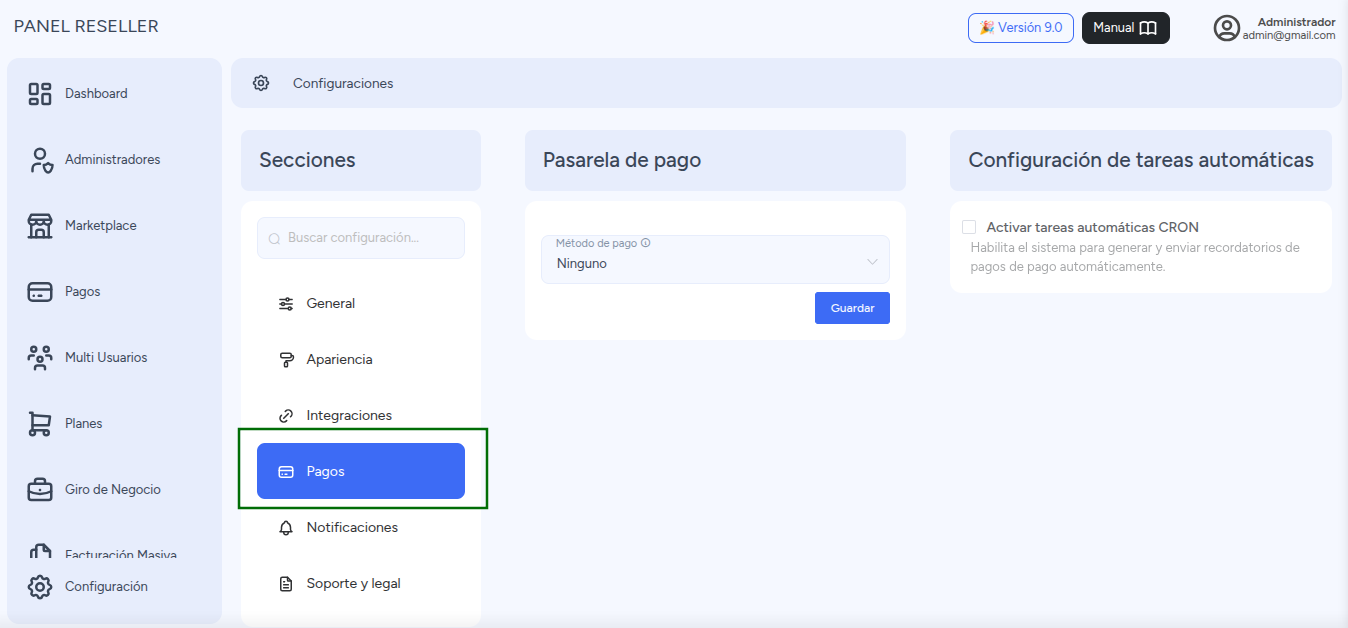Open the Dashboard grid icon

click(x=40, y=94)
